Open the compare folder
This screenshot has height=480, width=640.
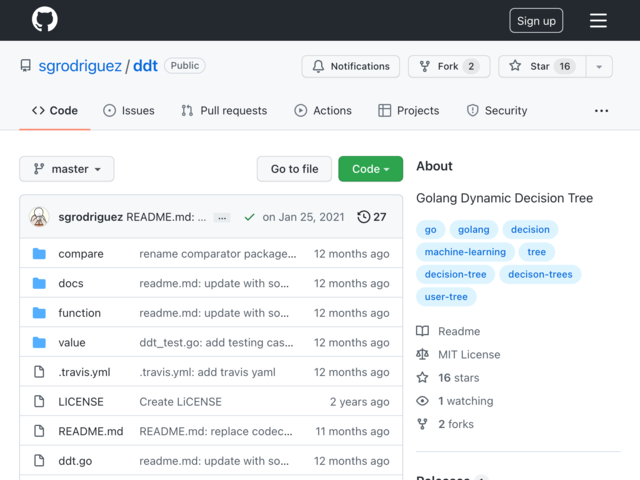pyautogui.click(x=81, y=253)
